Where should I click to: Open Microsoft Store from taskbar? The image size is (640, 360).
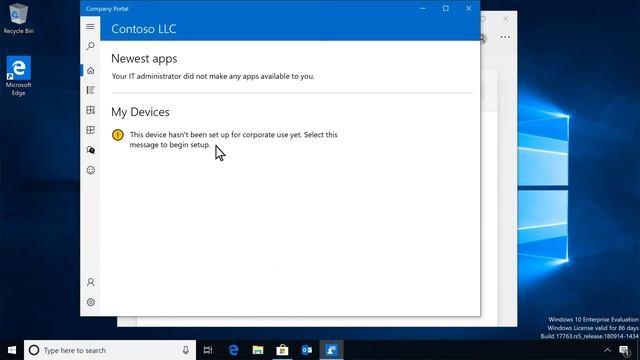[282, 350]
